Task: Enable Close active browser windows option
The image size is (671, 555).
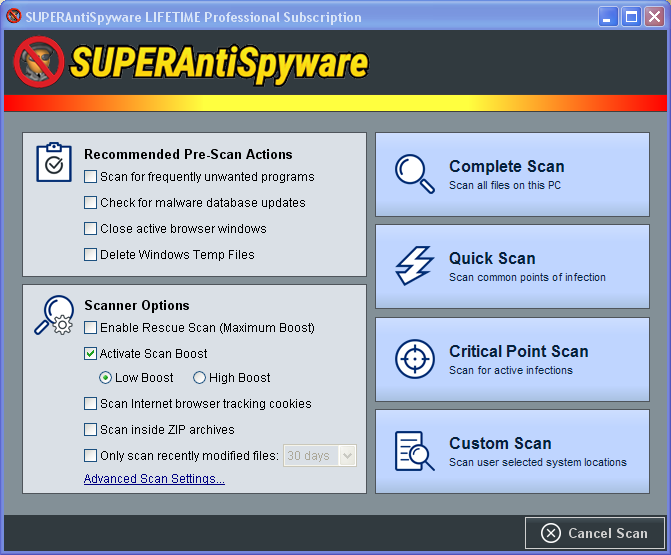Action: coord(90,229)
